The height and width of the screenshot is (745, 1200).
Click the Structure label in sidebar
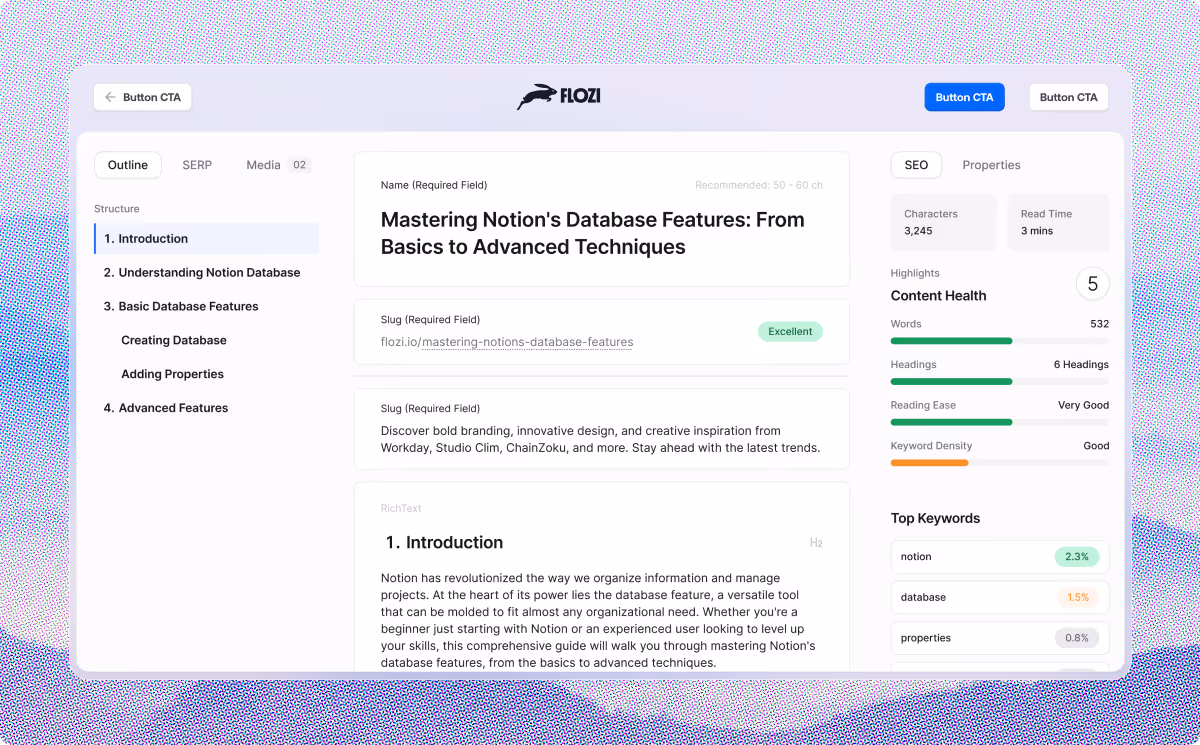tap(117, 209)
